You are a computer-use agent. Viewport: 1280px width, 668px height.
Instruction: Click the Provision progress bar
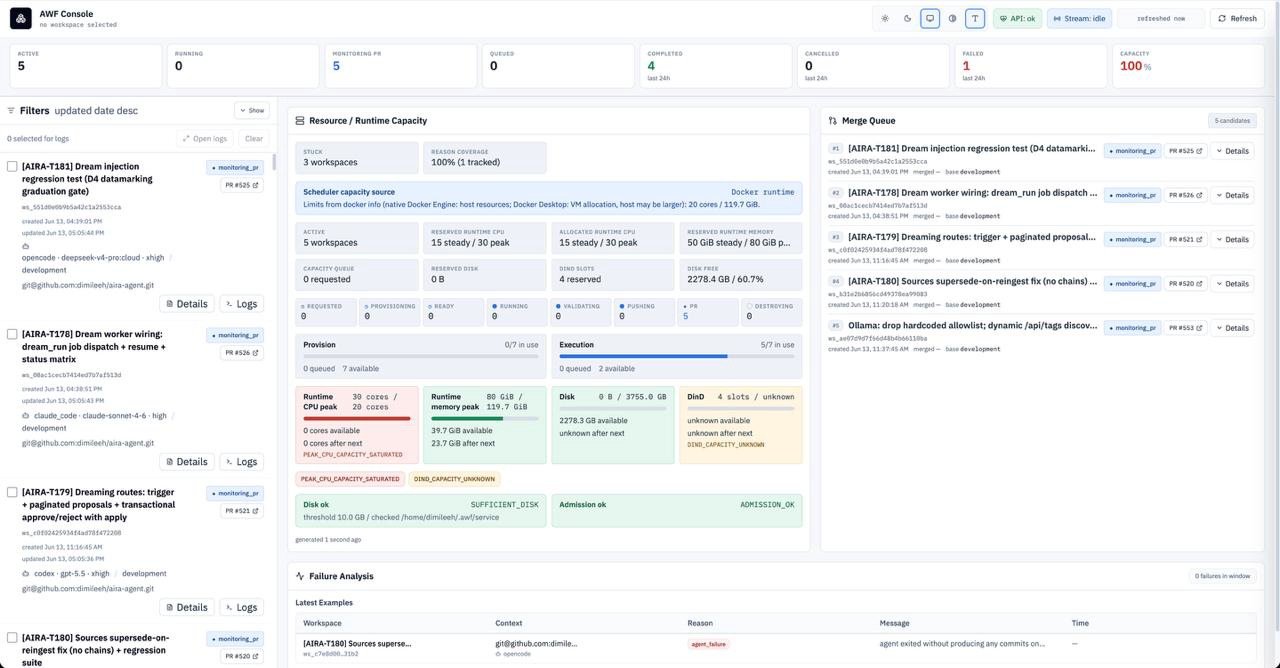421,356
